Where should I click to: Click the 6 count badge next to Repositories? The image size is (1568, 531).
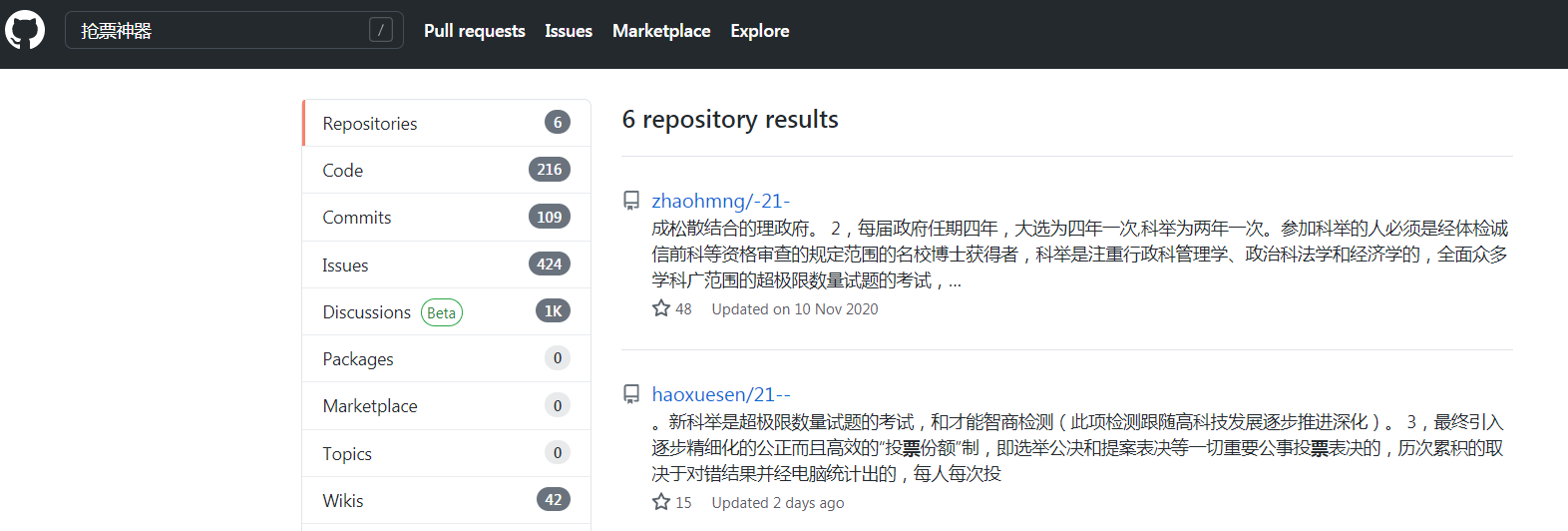[558, 122]
